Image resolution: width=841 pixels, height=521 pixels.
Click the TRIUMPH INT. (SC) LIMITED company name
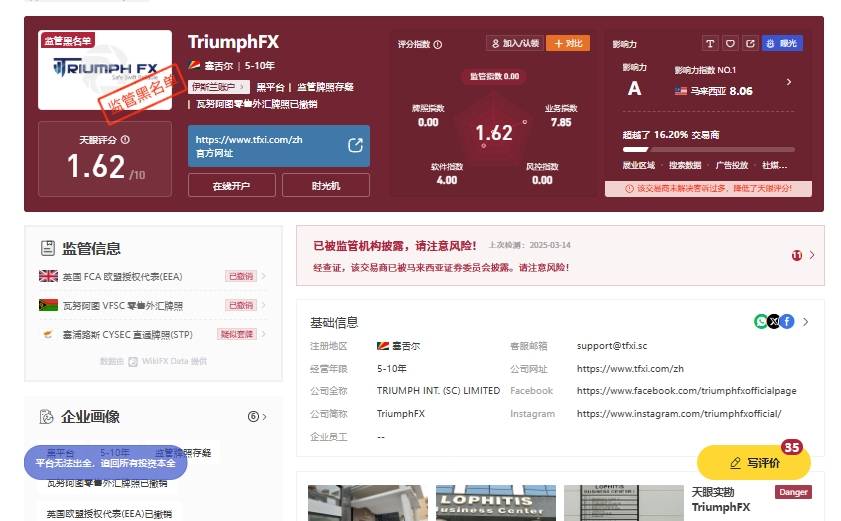[x=438, y=391]
